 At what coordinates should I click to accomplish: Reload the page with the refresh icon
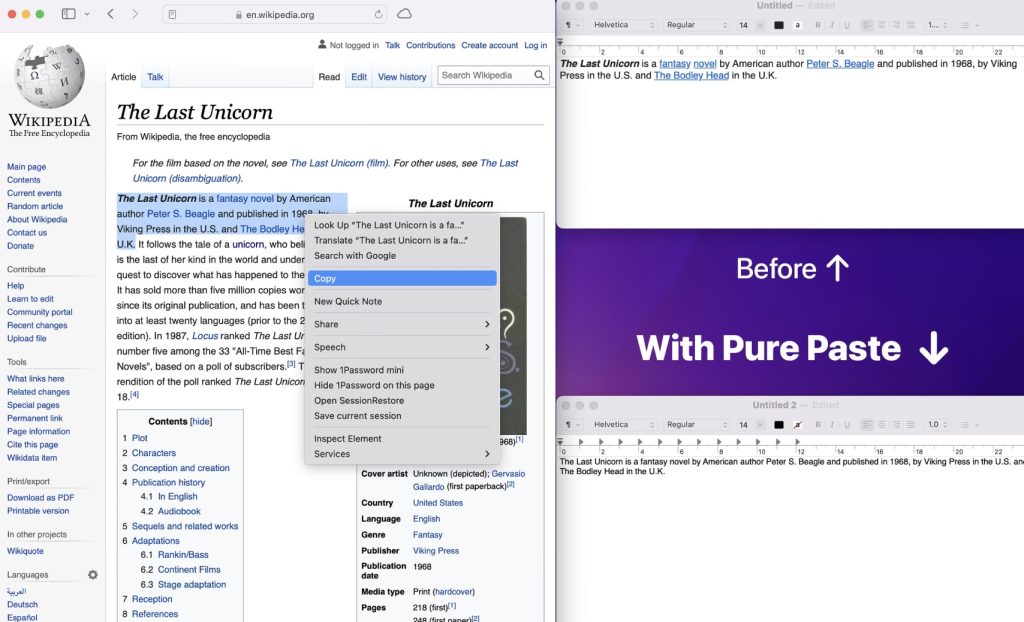(378, 14)
